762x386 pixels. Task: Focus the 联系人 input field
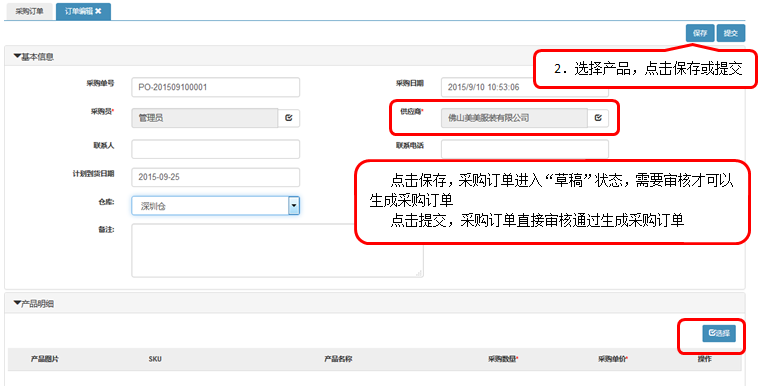pyautogui.click(x=215, y=149)
